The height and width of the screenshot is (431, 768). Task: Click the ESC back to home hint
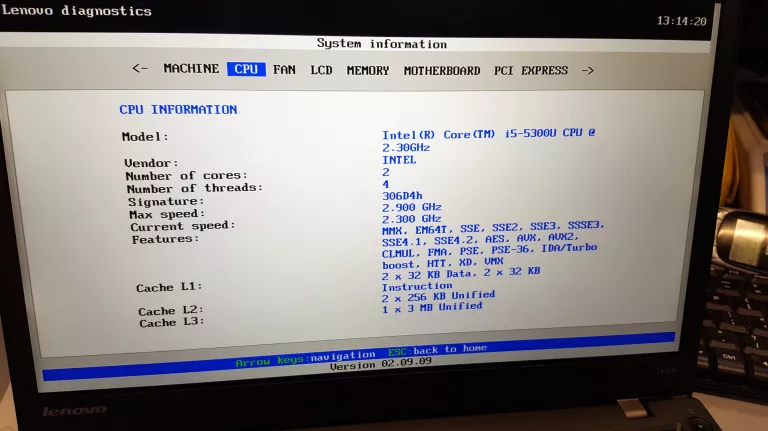tap(437, 350)
